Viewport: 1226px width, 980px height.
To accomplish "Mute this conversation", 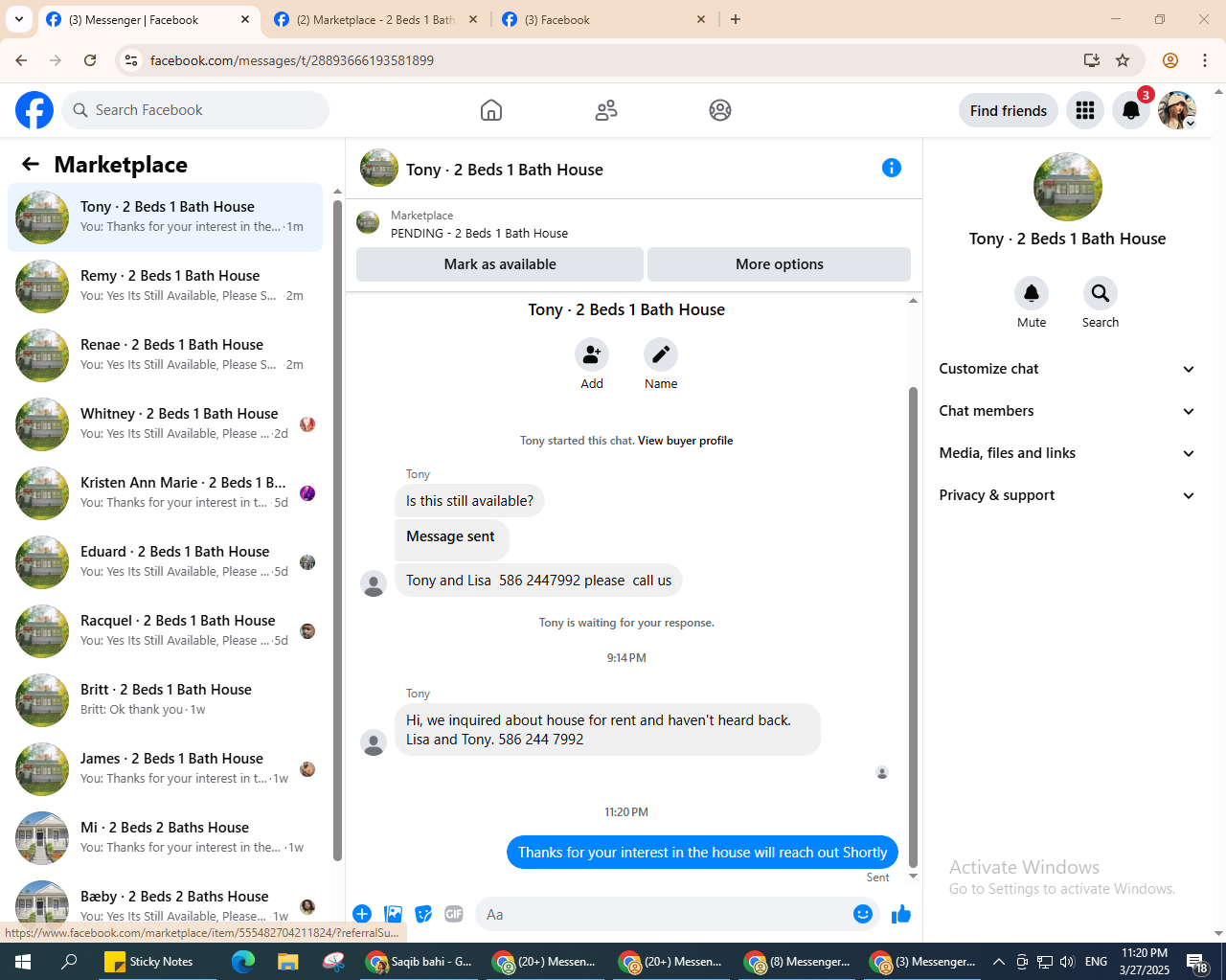I will [x=1032, y=293].
